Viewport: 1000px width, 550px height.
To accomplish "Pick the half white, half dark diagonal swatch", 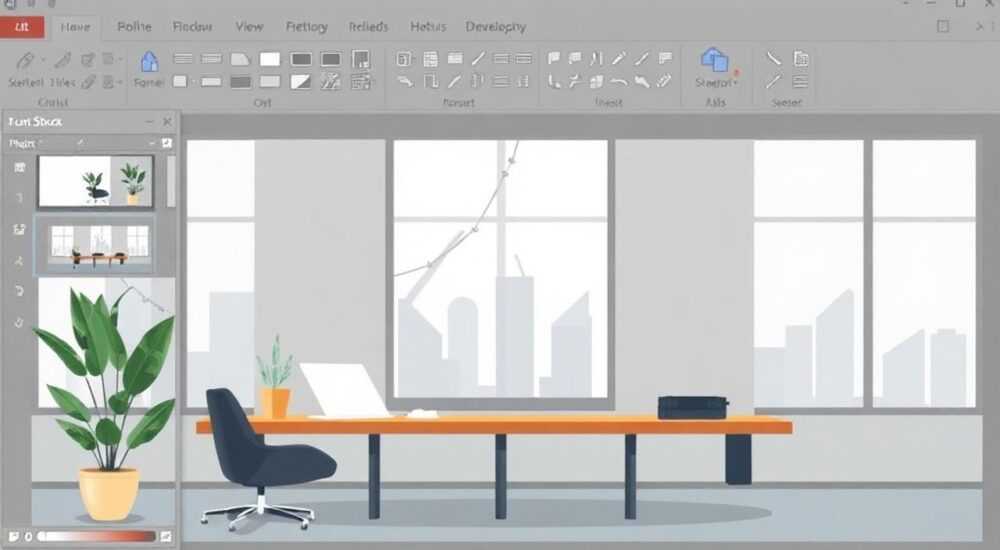I will click(300, 81).
